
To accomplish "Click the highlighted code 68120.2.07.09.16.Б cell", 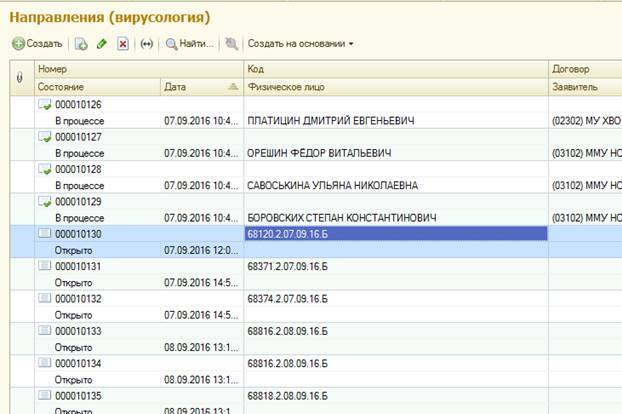I will [396, 233].
